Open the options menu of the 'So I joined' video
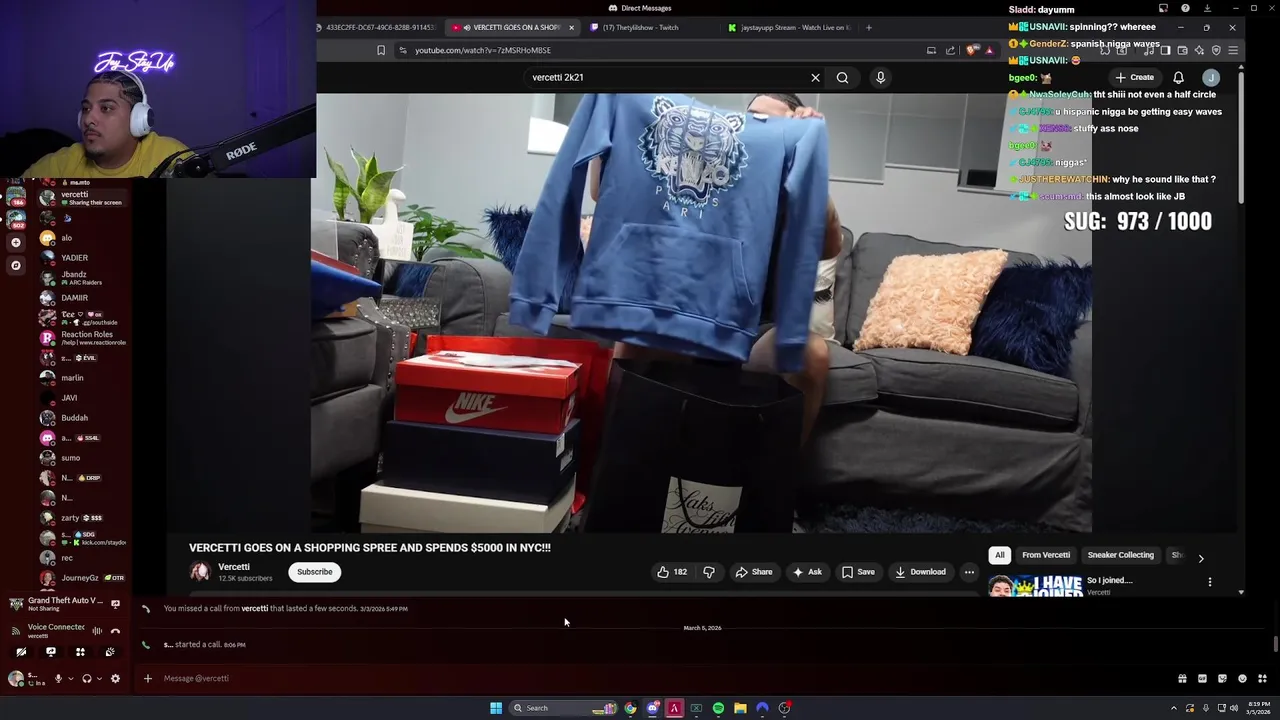The image size is (1280, 720). (x=1209, y=582)
